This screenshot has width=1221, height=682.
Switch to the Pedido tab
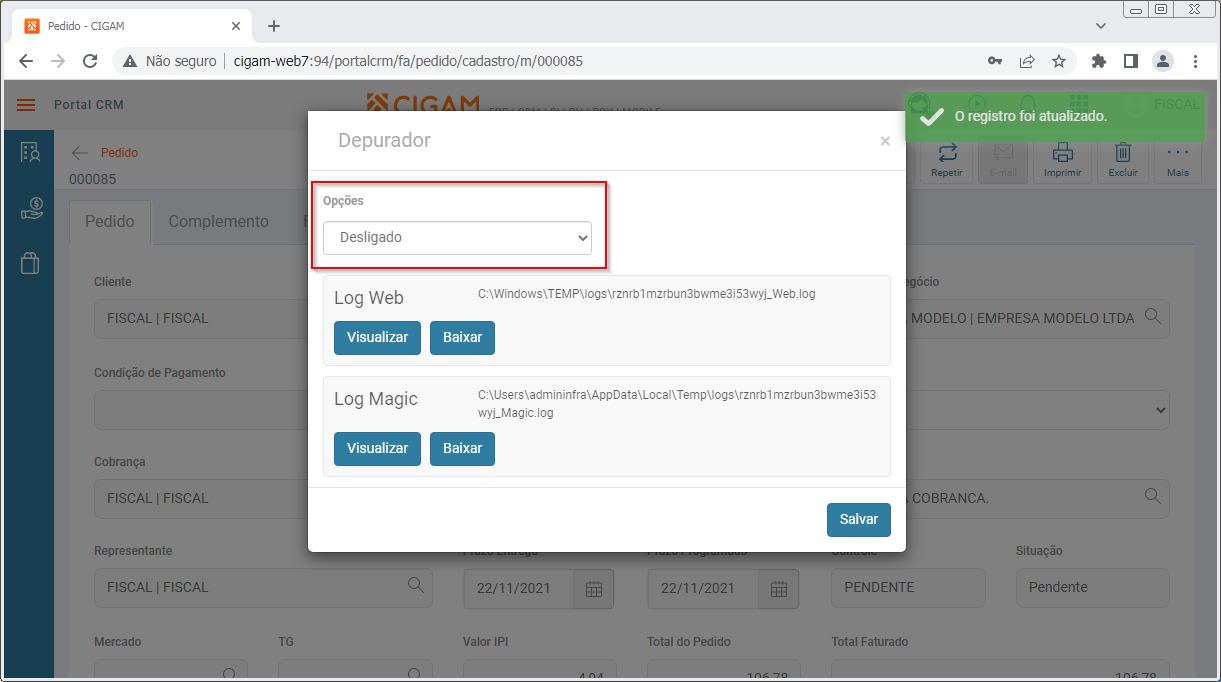110,222
